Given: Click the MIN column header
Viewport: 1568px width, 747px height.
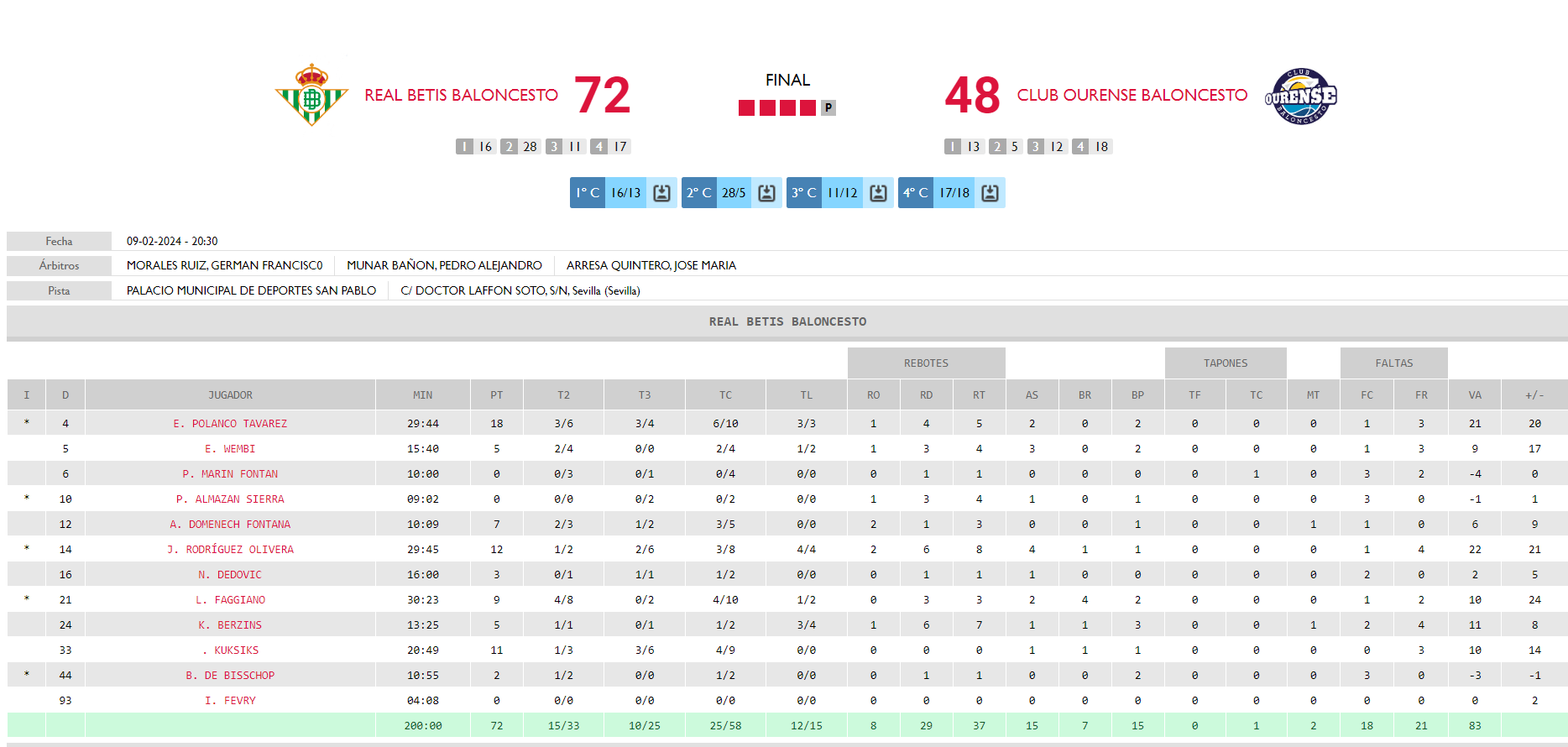Looking at the screenshot, I should [x=423, y=395].
